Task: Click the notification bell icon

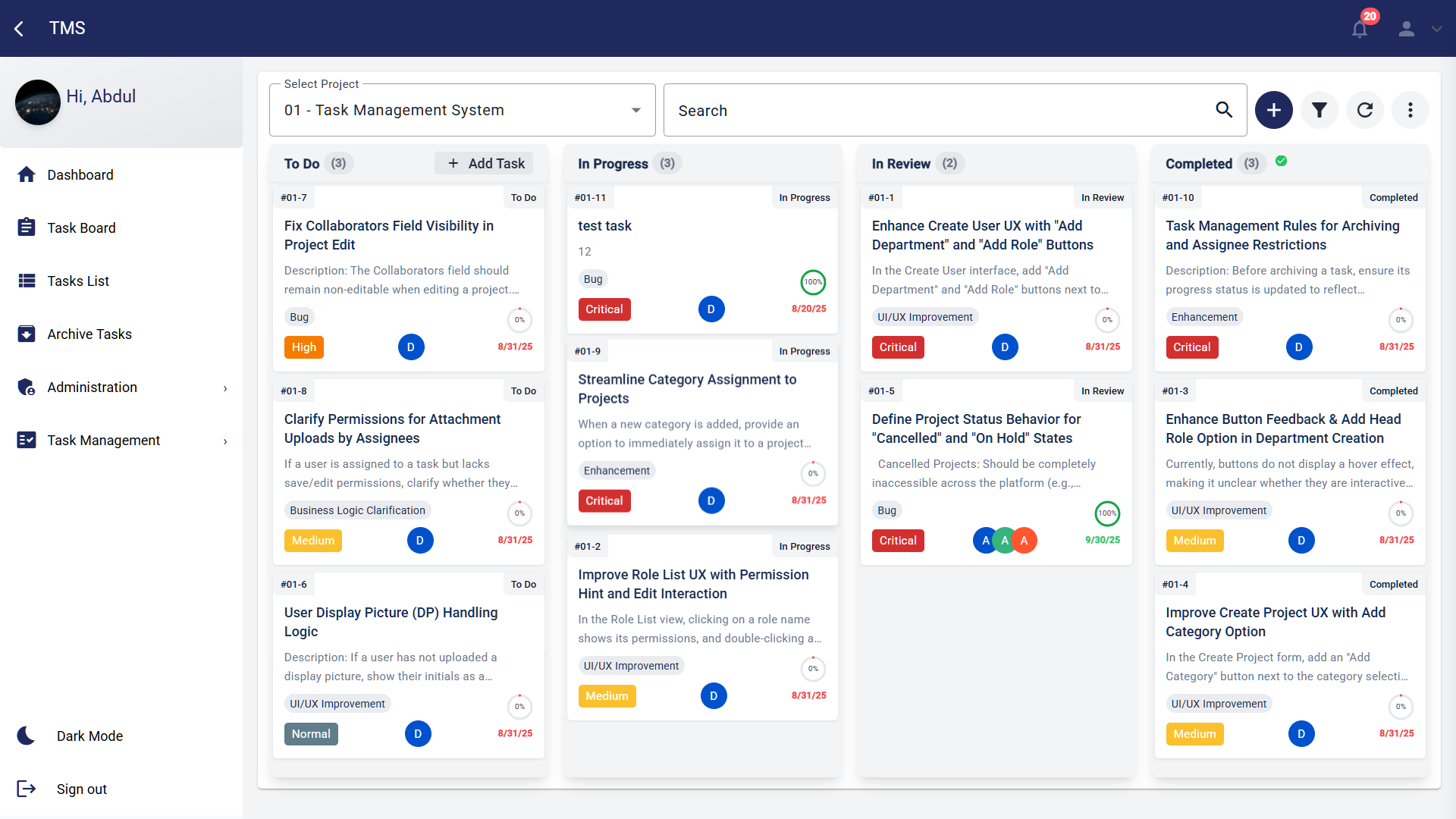Action: [1359, 30]
